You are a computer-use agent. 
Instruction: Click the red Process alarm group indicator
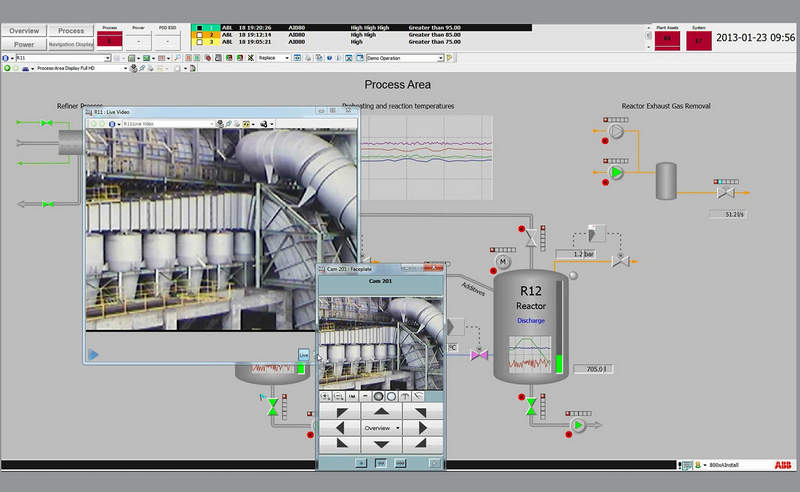coord(109,40)
